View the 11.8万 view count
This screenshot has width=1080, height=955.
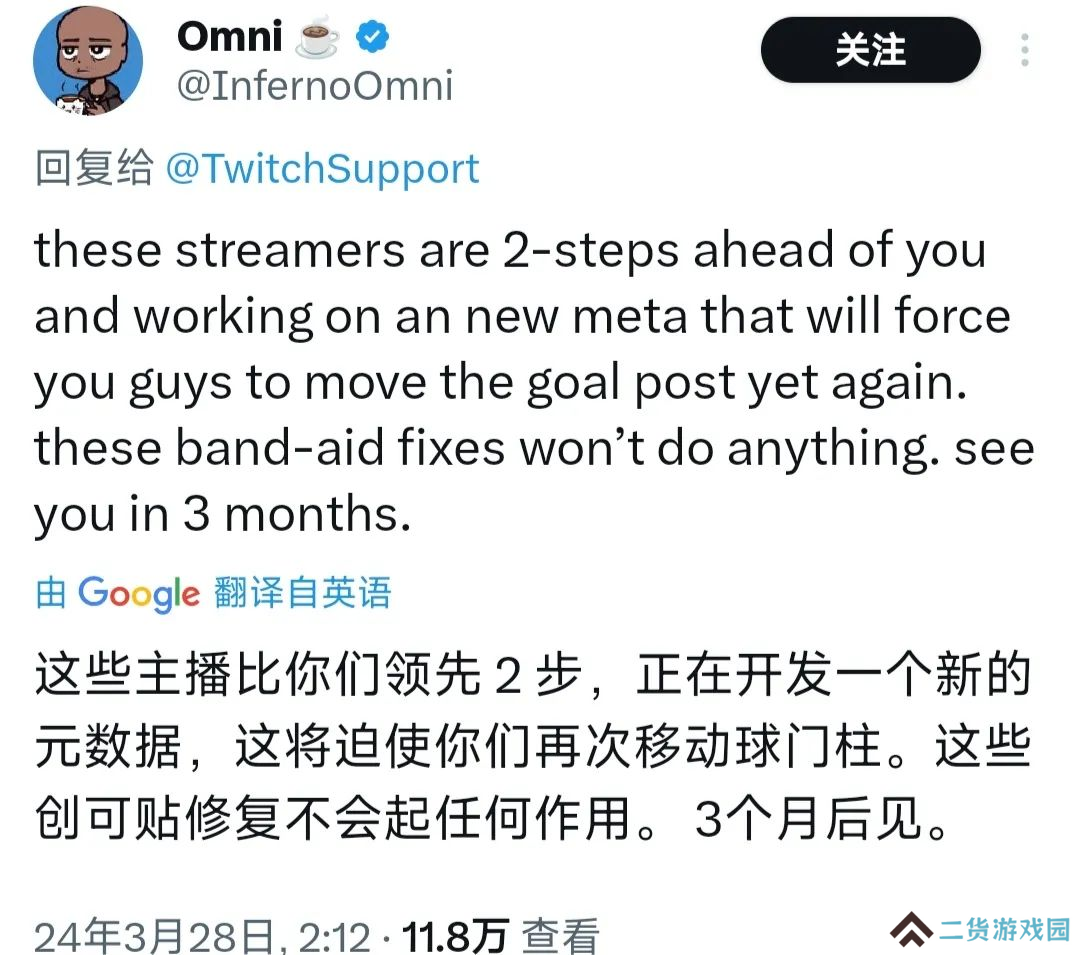(455, 936)
